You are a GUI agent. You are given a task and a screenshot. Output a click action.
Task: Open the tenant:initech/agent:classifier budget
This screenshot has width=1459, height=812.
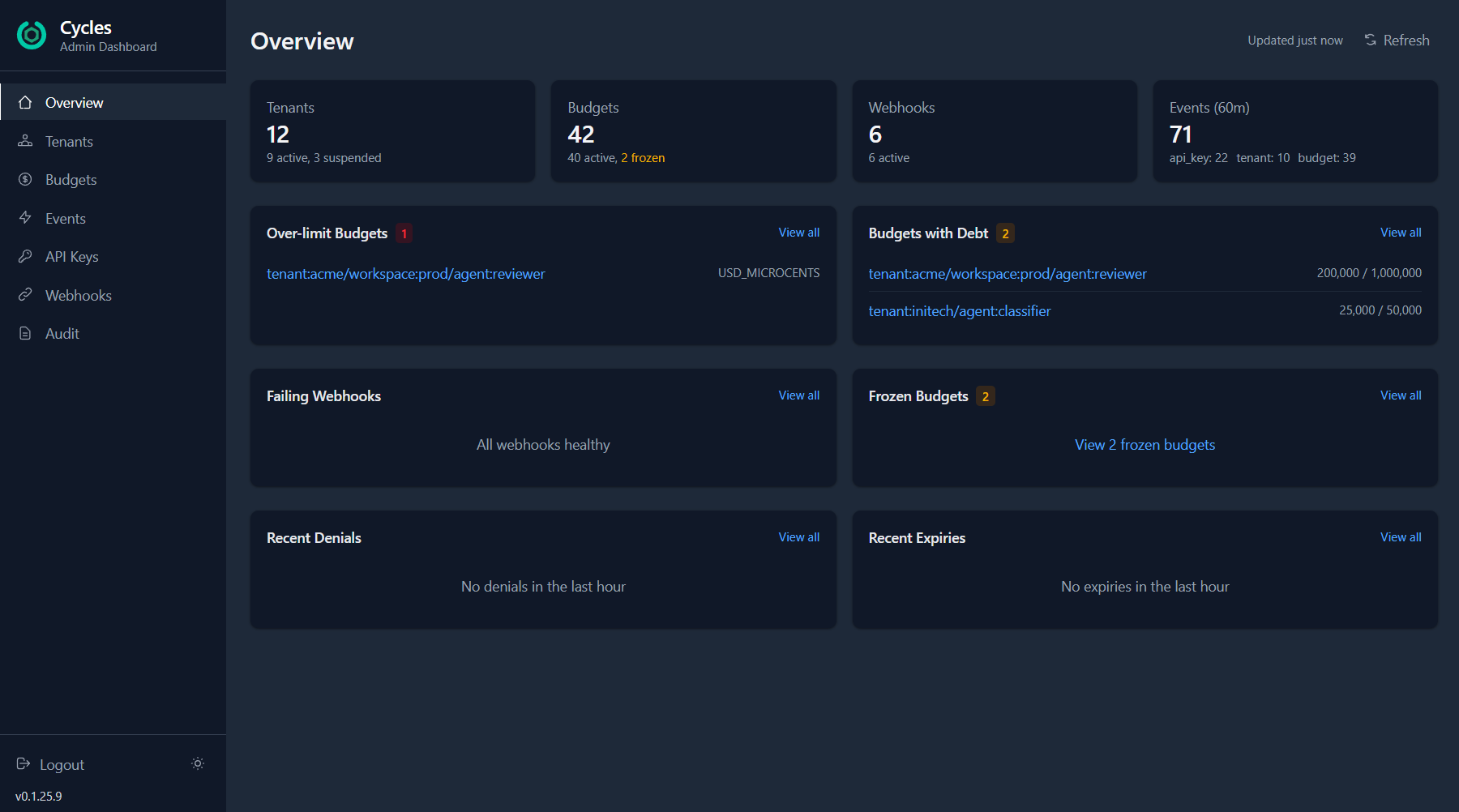click(960, 310)
